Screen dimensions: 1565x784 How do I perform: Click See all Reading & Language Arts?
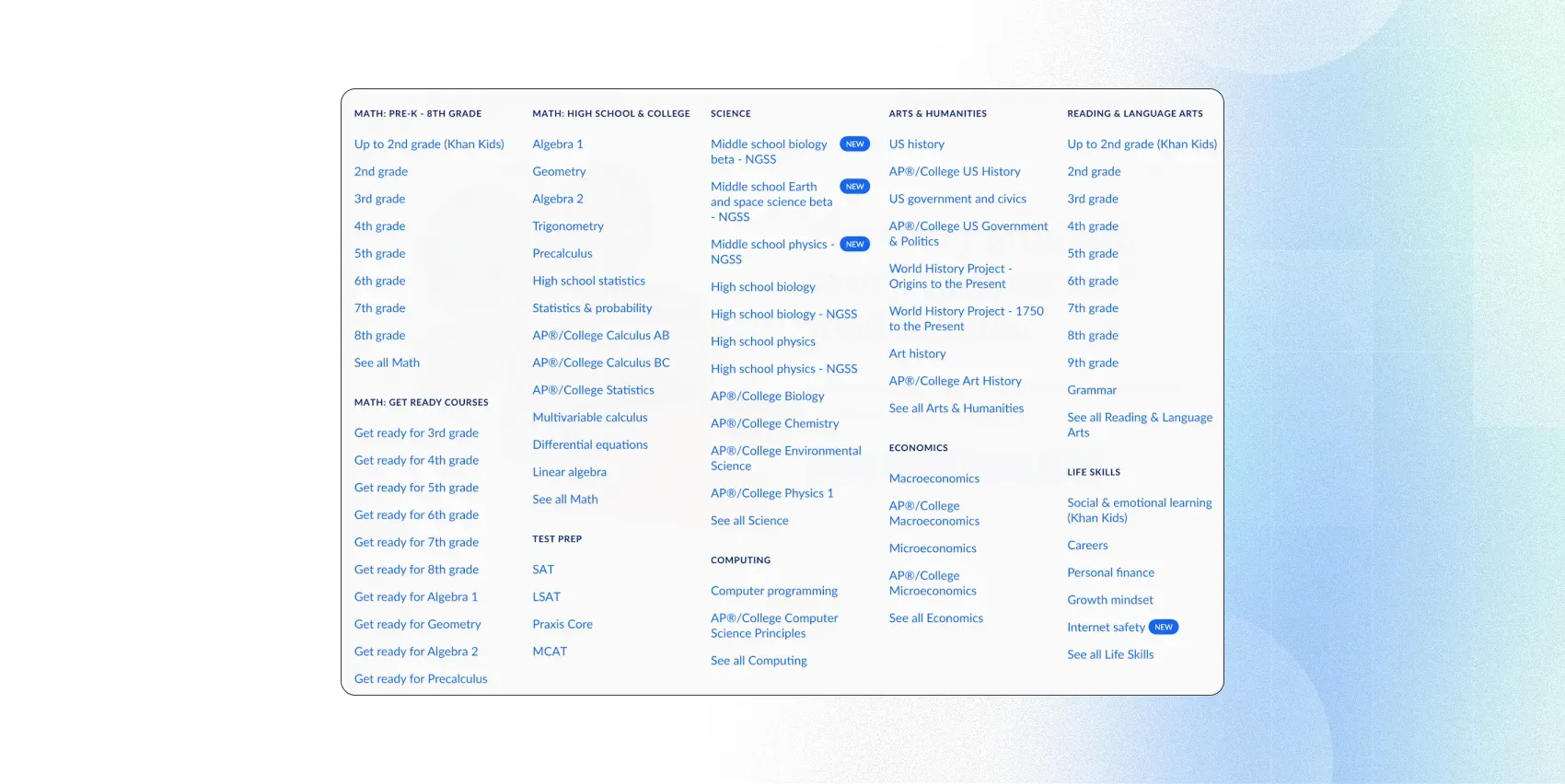[x=1140, y=425]
